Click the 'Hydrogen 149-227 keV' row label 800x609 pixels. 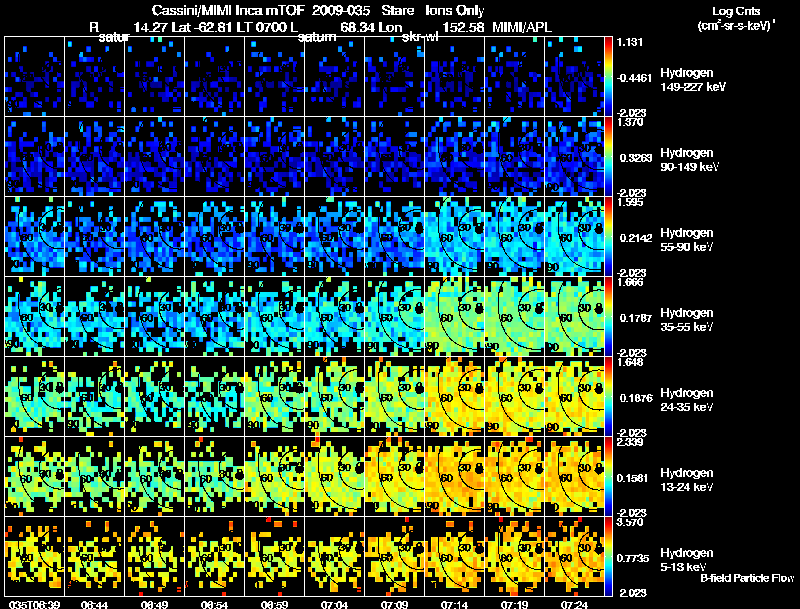[x=693, y=80]
